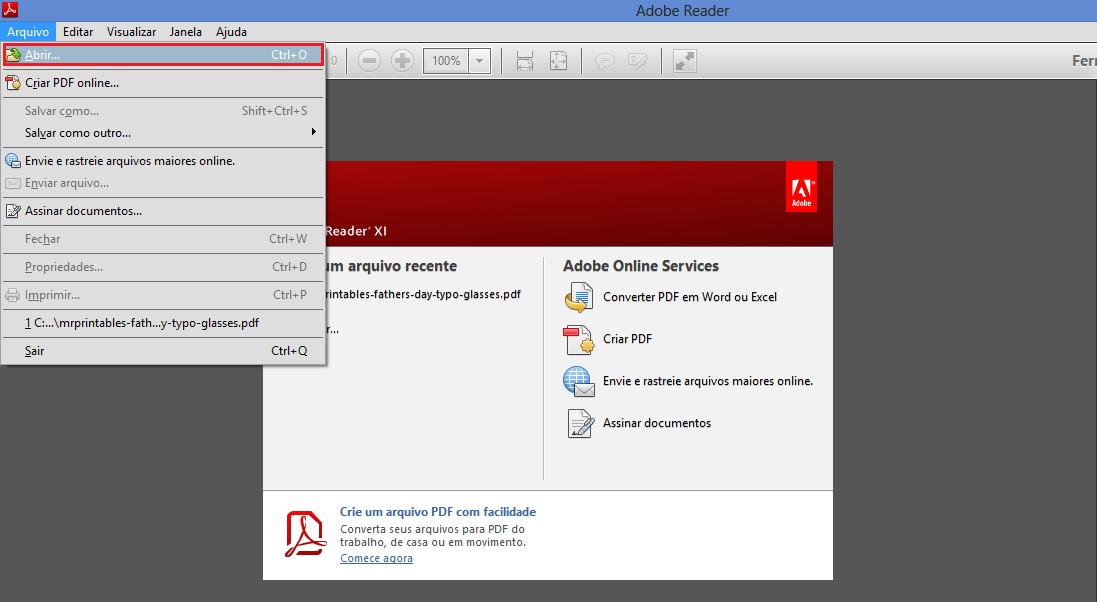Select Assinar documentos... in the menu
This screenshot has height=602, width=1097.
click(x=83, y=211)
